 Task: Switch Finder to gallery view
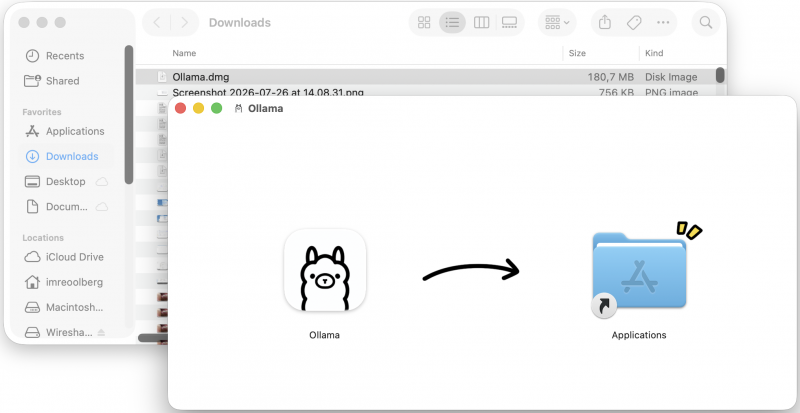tap(509, 22)
